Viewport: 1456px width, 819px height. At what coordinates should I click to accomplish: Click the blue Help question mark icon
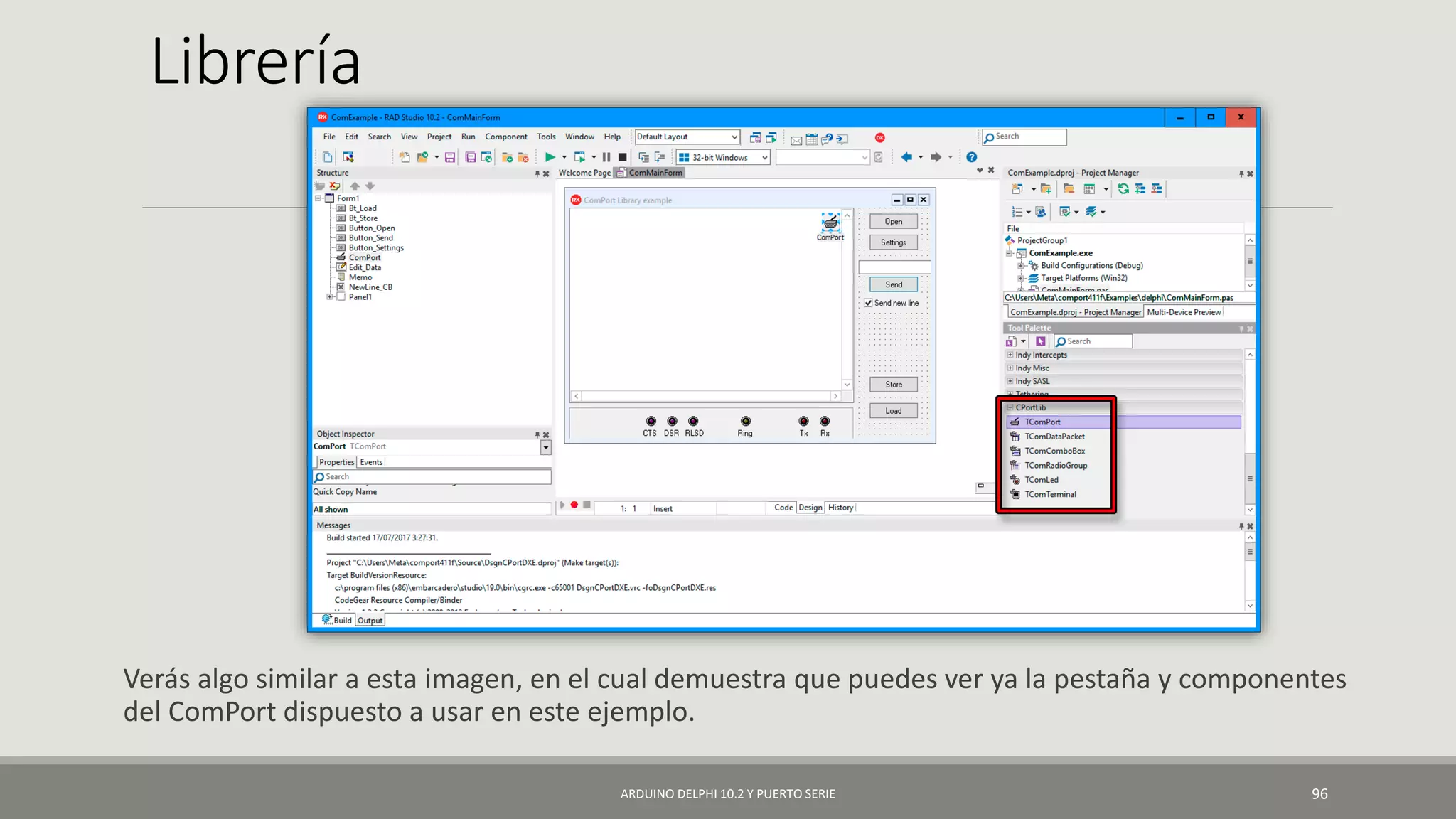tap(971, 157)
